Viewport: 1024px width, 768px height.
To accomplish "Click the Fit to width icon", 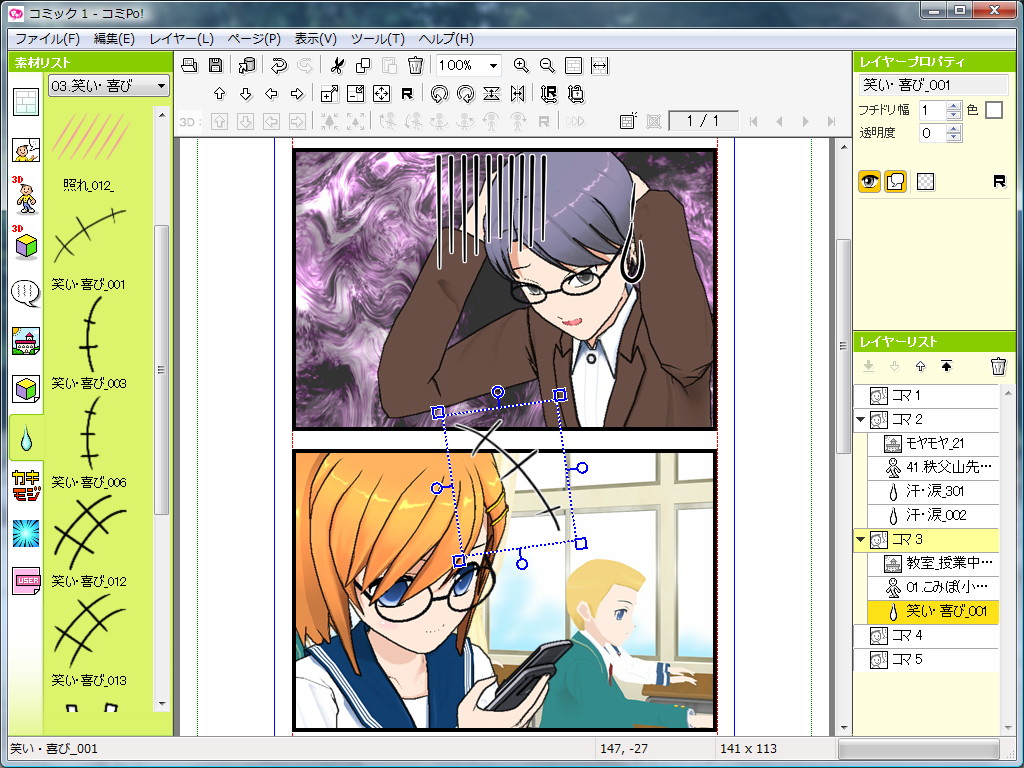I will pos(600,65).
